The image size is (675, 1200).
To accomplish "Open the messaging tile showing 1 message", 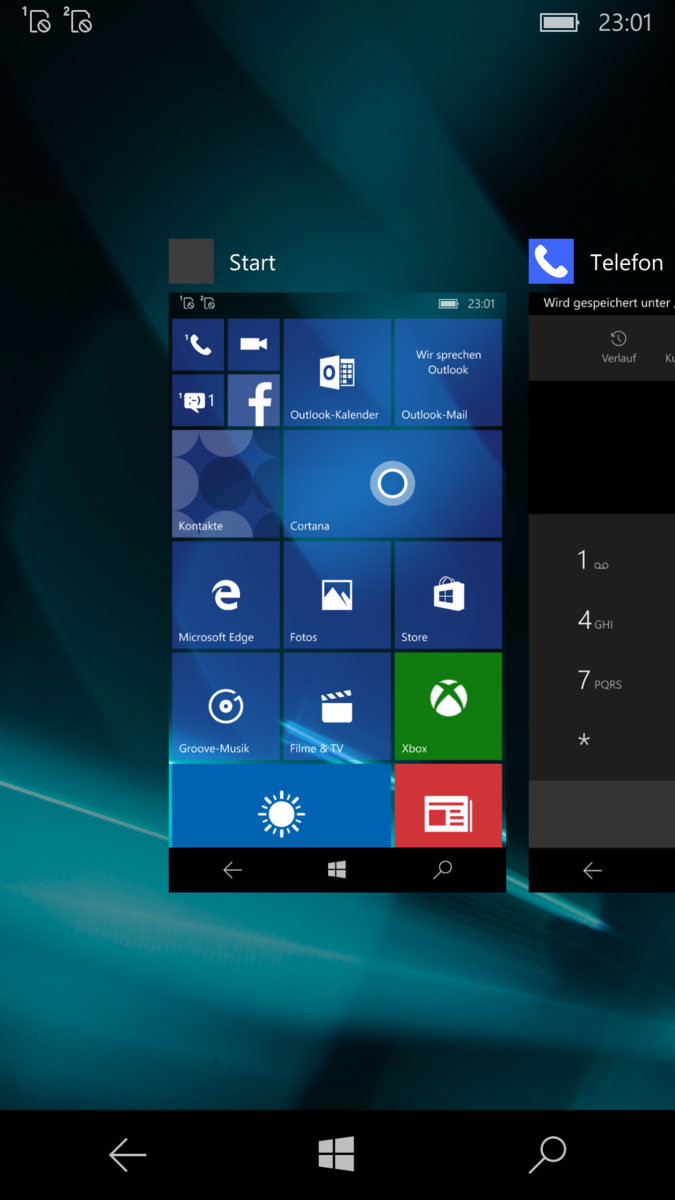I will click(x=198, y=400).
